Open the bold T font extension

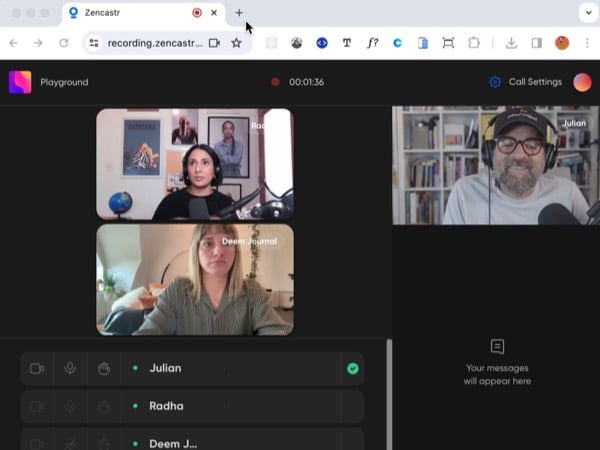coord(347,43)
